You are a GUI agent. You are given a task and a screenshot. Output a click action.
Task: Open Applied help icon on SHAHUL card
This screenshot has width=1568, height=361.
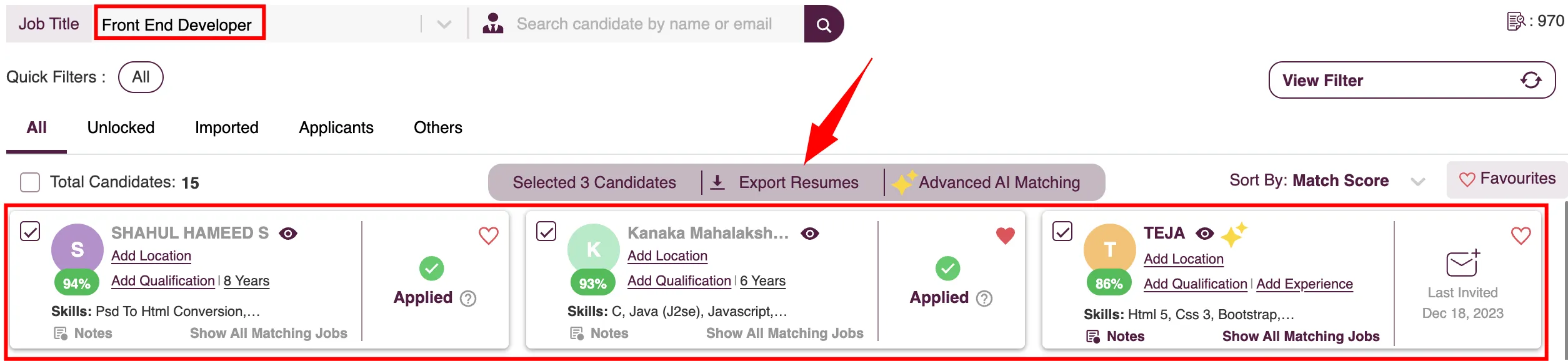click(468, 299)
